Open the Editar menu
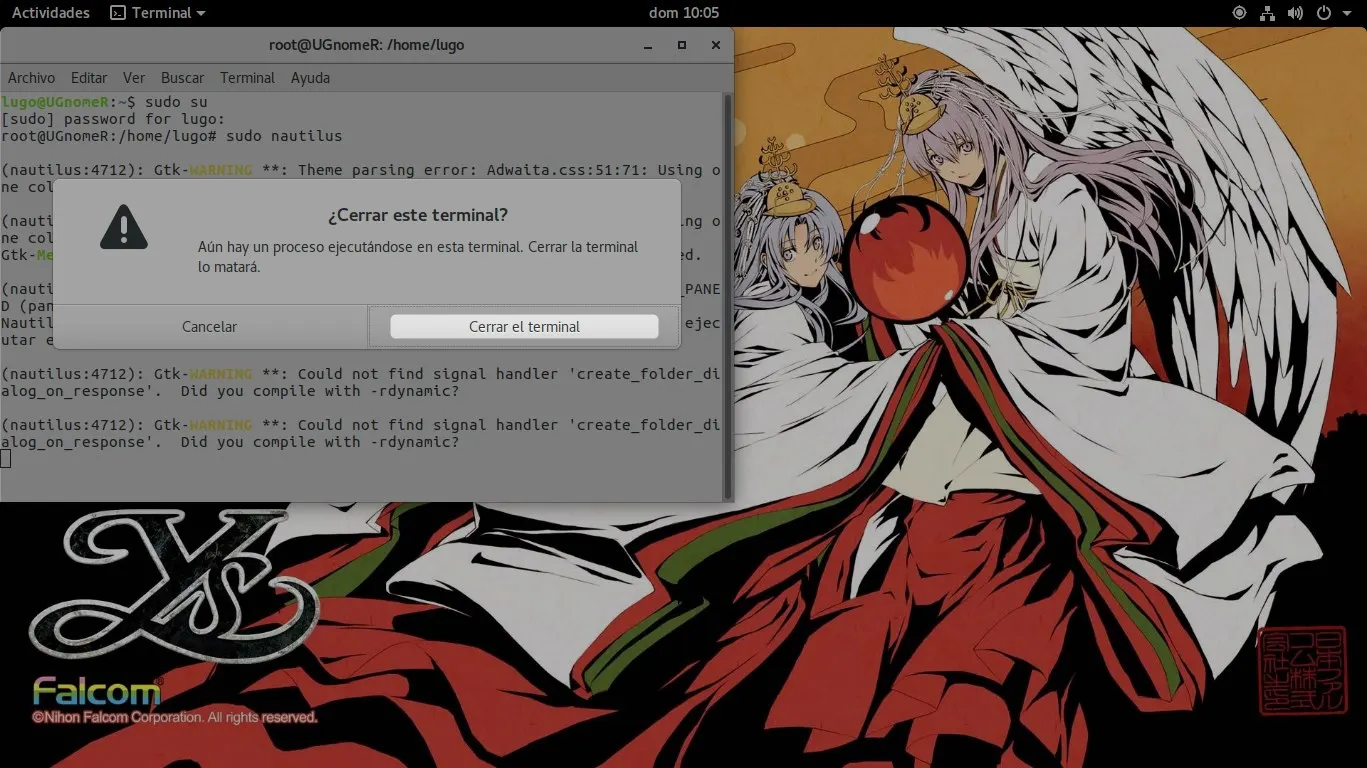The width and height of the screenshot is (1367, 768). 89,77
